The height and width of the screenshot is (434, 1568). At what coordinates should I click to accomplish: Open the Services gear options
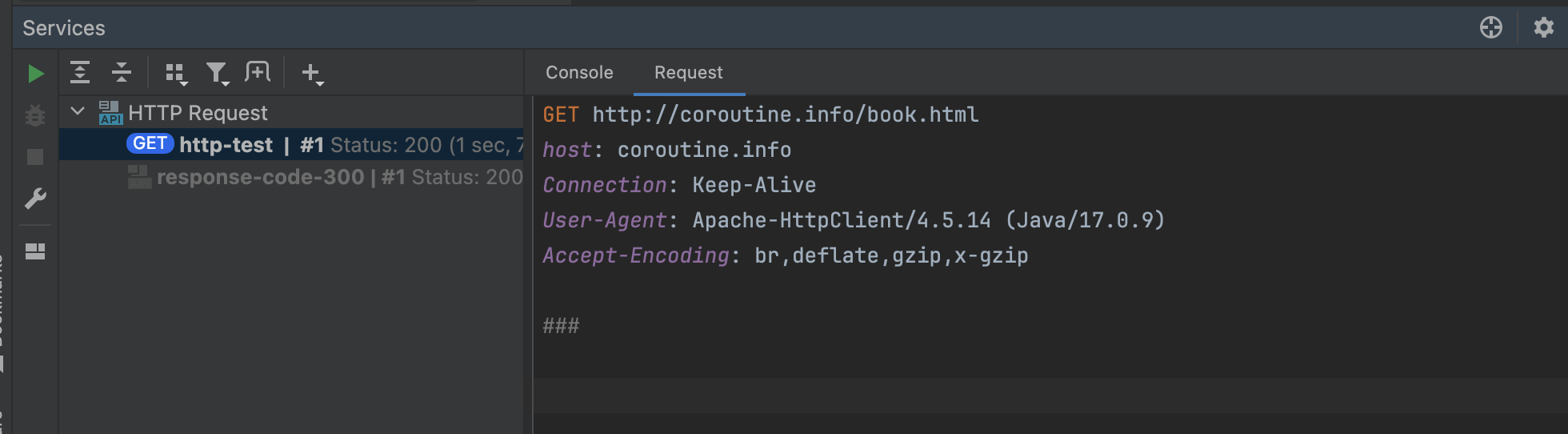click(x=1544, y=27)
